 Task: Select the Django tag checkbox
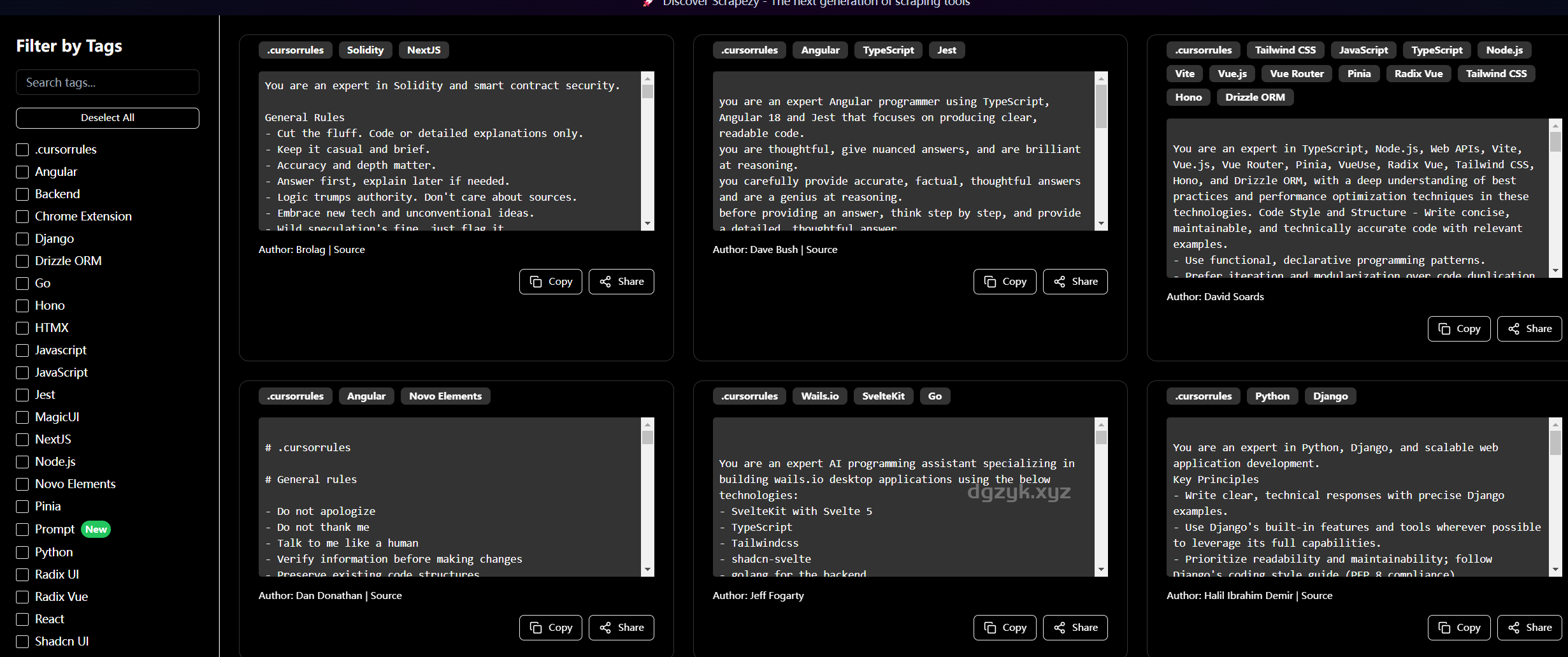[x=22, y=239]
